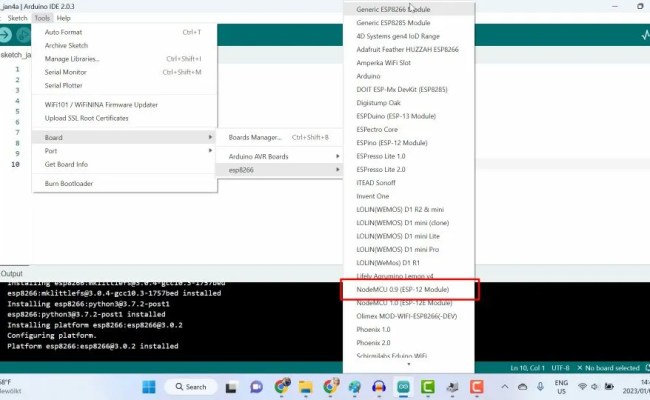Choose Upload SSL Root Certificates
Screen dimensions: 650x400
pos(124,118)
